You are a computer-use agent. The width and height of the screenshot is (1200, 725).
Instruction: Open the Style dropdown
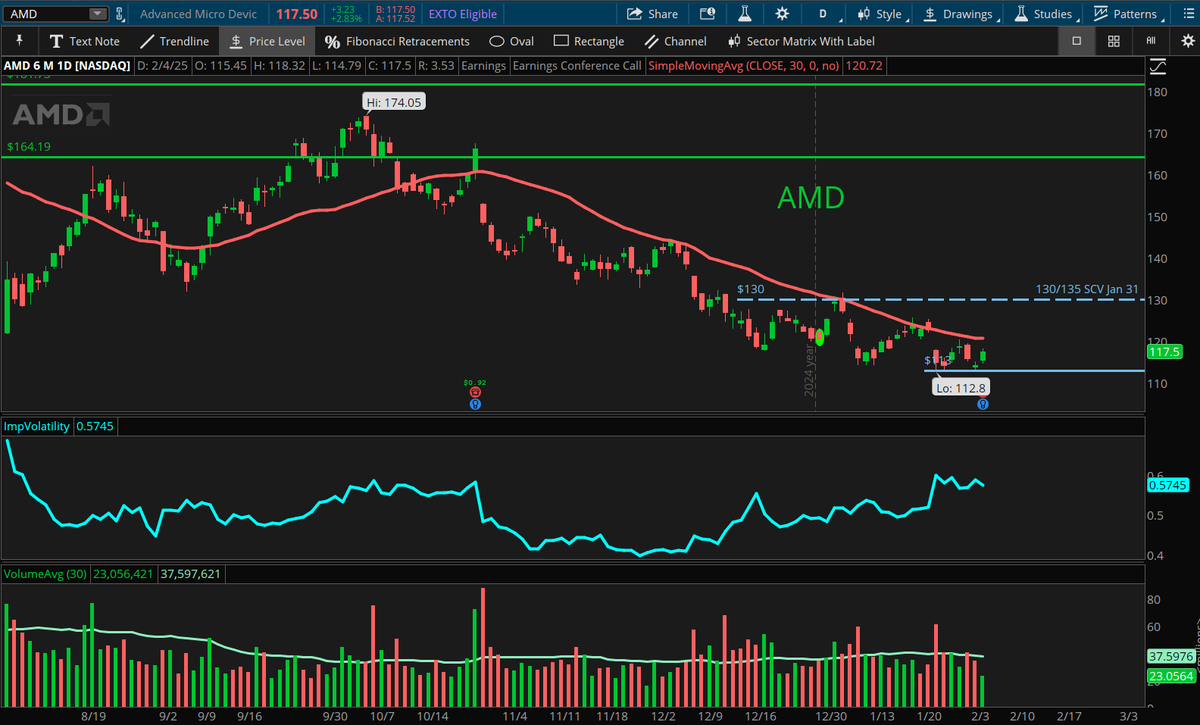pos(882,14)
